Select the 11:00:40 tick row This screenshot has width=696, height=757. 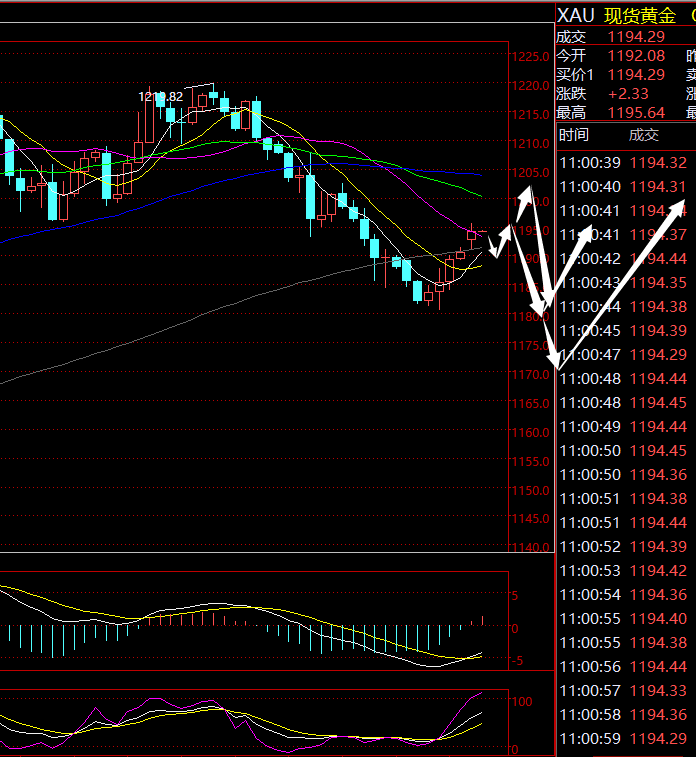click(x=623, y=187)
